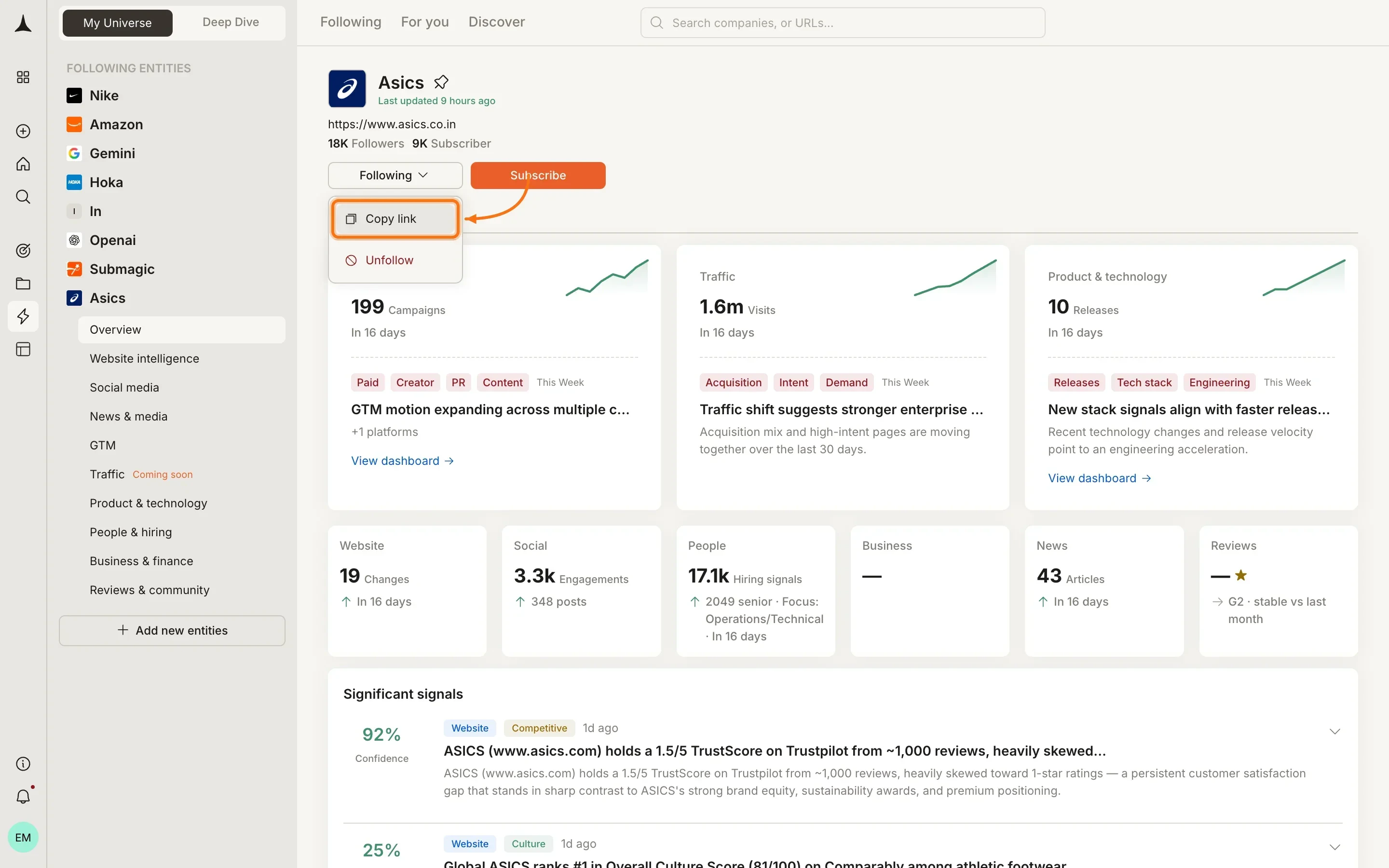1389x868 pixels.
Task: Open the People 17.1k Hiring signals card
Action: click(755, 591)
